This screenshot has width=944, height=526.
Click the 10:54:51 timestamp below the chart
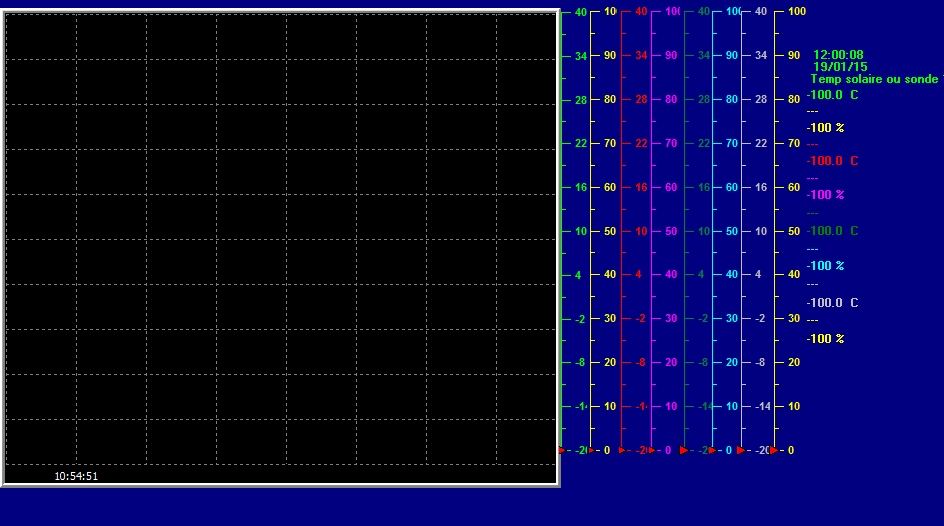[76, 476]
